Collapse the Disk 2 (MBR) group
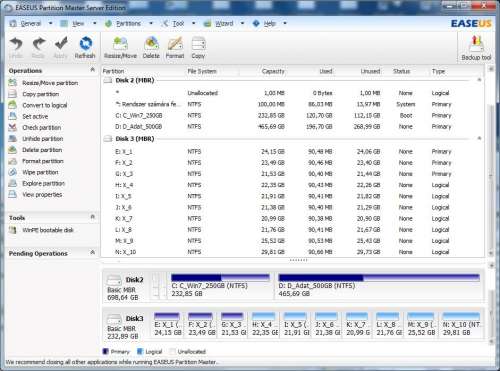 479,80
